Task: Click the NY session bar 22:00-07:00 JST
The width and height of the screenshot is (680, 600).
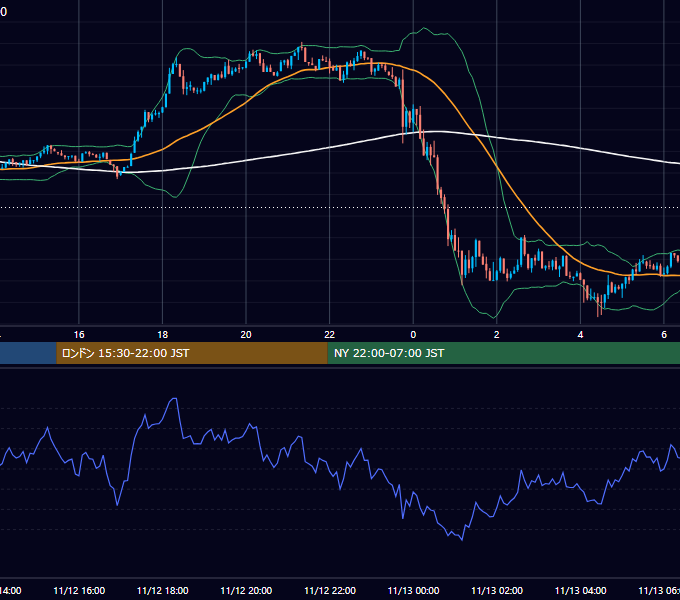Action: click(503, 353)
